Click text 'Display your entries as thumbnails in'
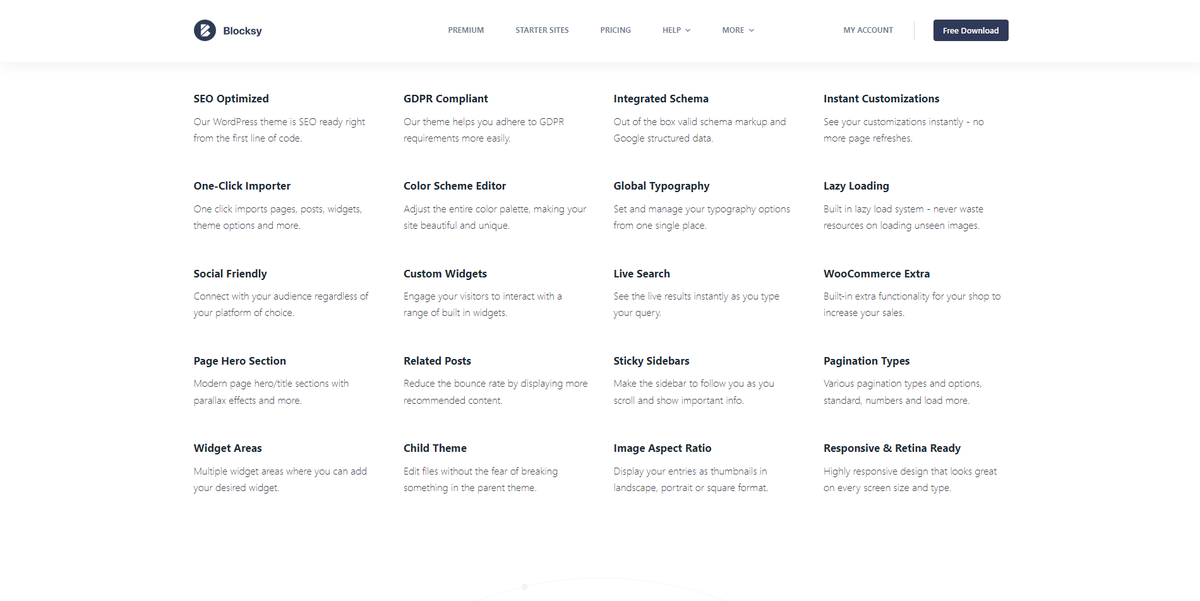 (x=690, y=471)
